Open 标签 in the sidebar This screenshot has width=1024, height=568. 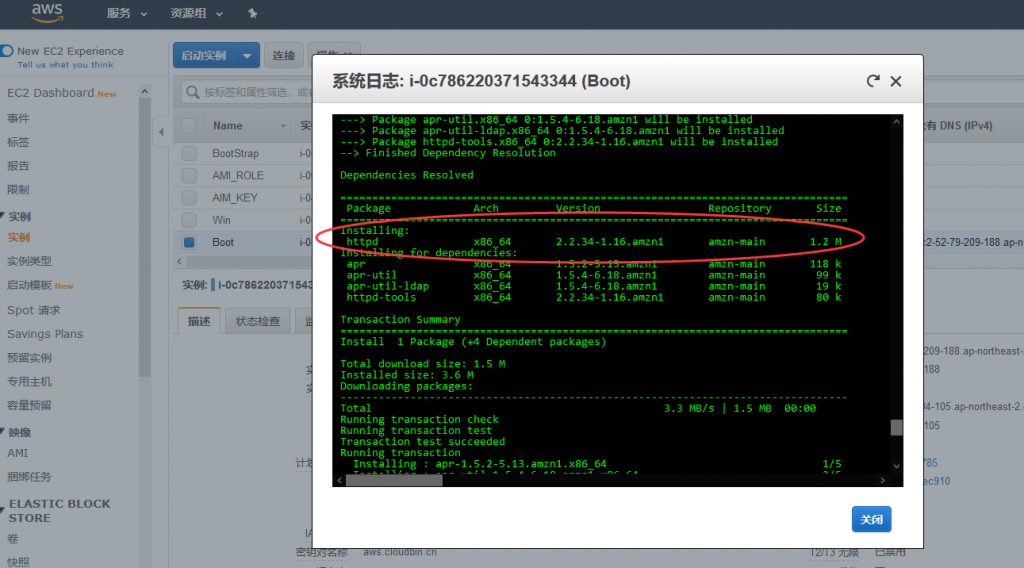click(18, 142)
